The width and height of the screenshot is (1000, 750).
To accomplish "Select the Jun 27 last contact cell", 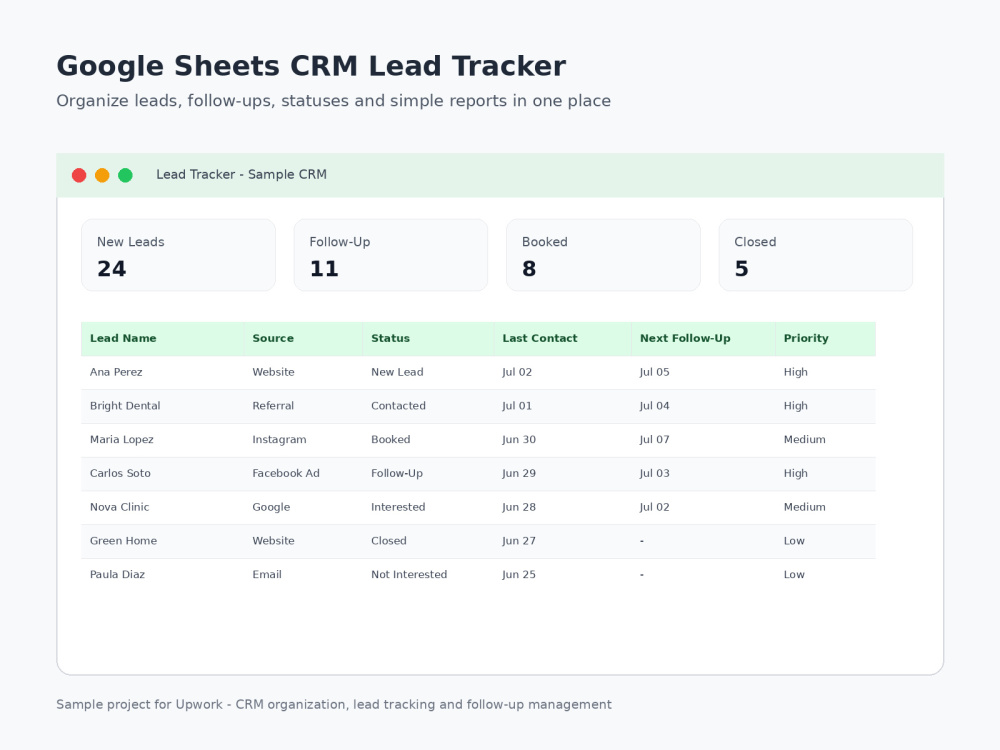I will click(562, 541).
